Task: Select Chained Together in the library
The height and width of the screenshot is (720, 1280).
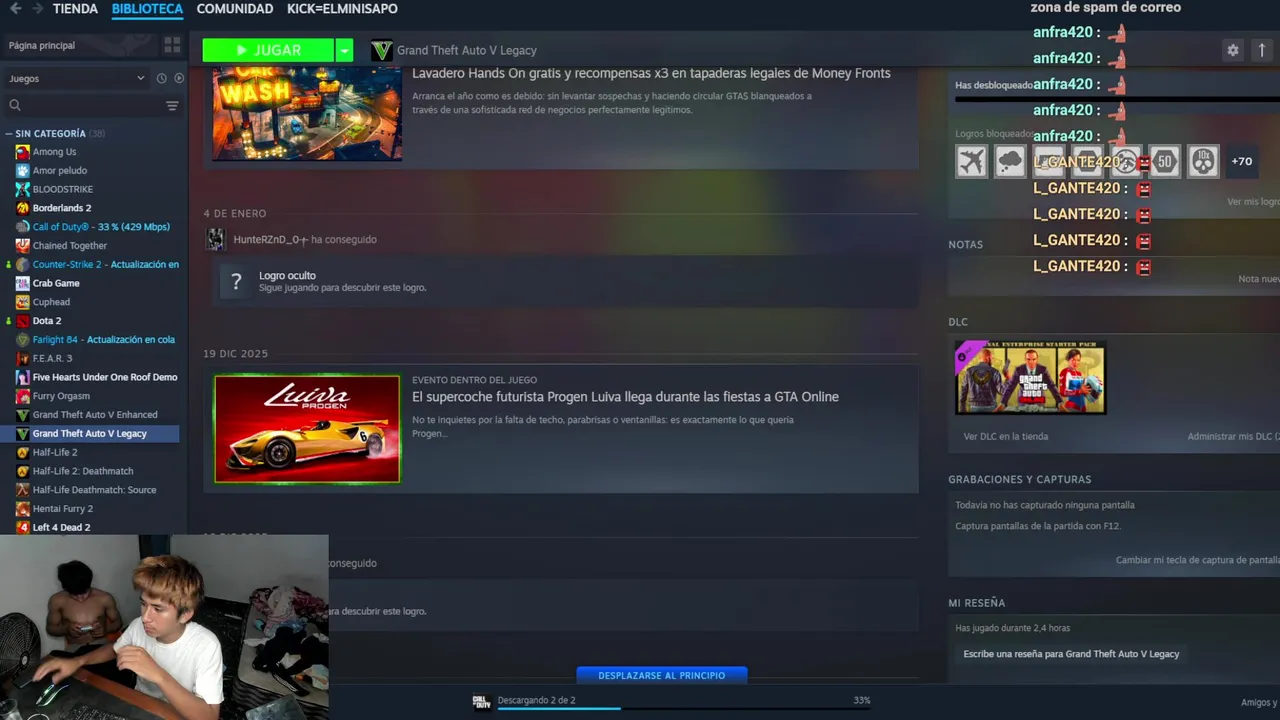Action: pyautogui.click(x=70, y=246)
